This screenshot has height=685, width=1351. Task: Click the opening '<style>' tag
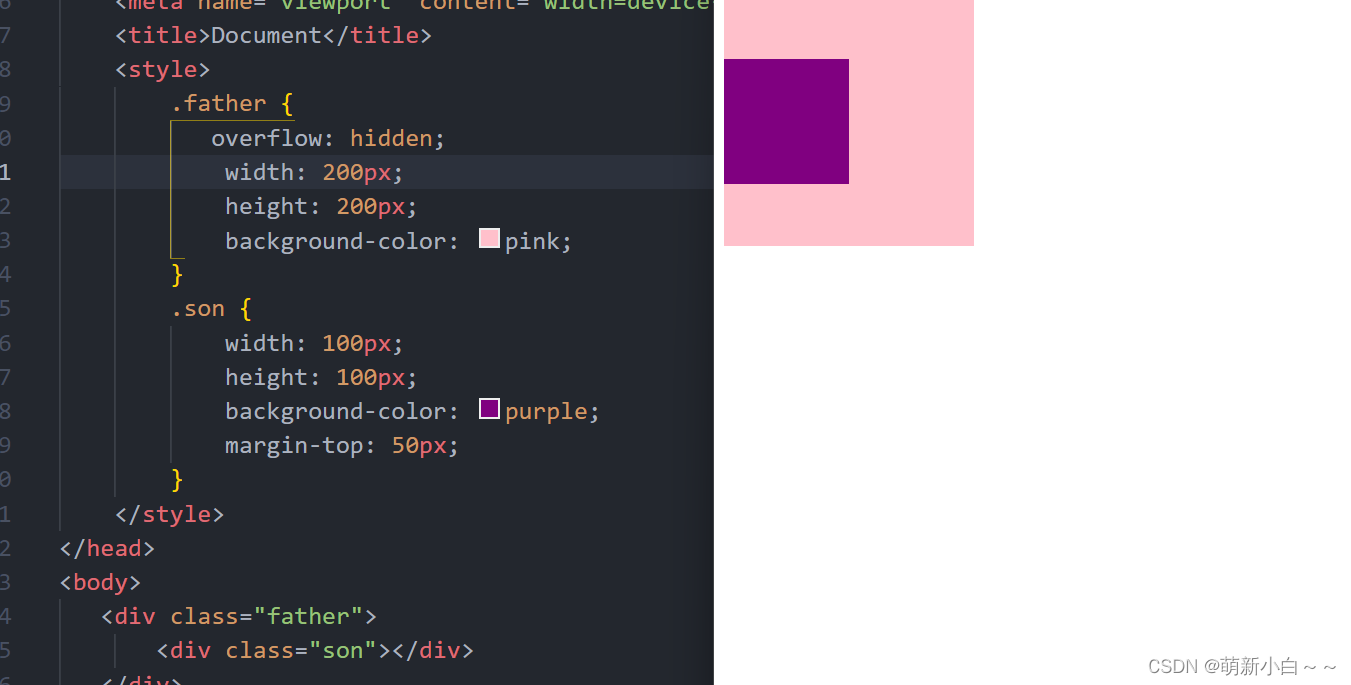[163, 69]
